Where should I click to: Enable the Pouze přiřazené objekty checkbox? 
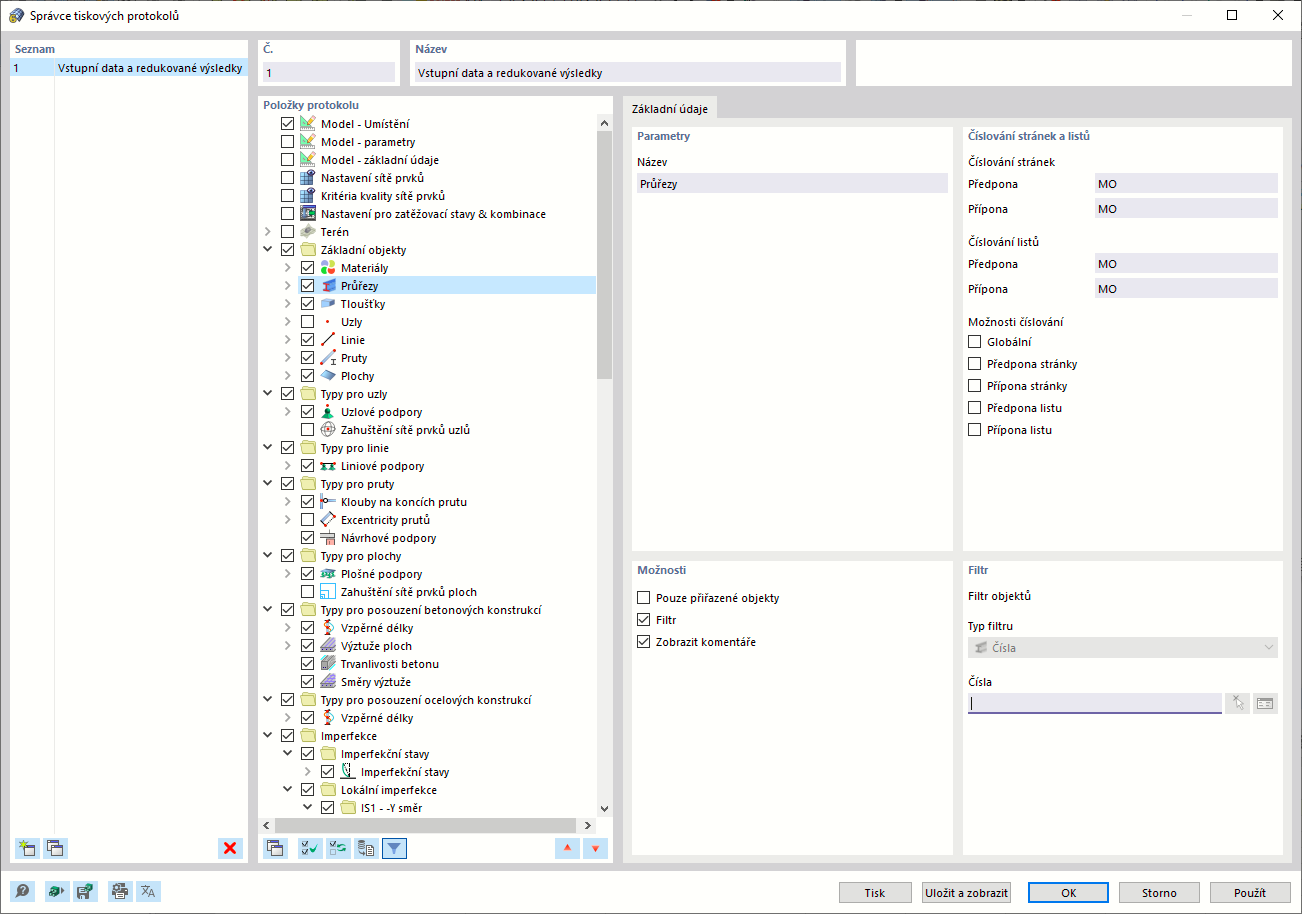[x=643, y=598]
